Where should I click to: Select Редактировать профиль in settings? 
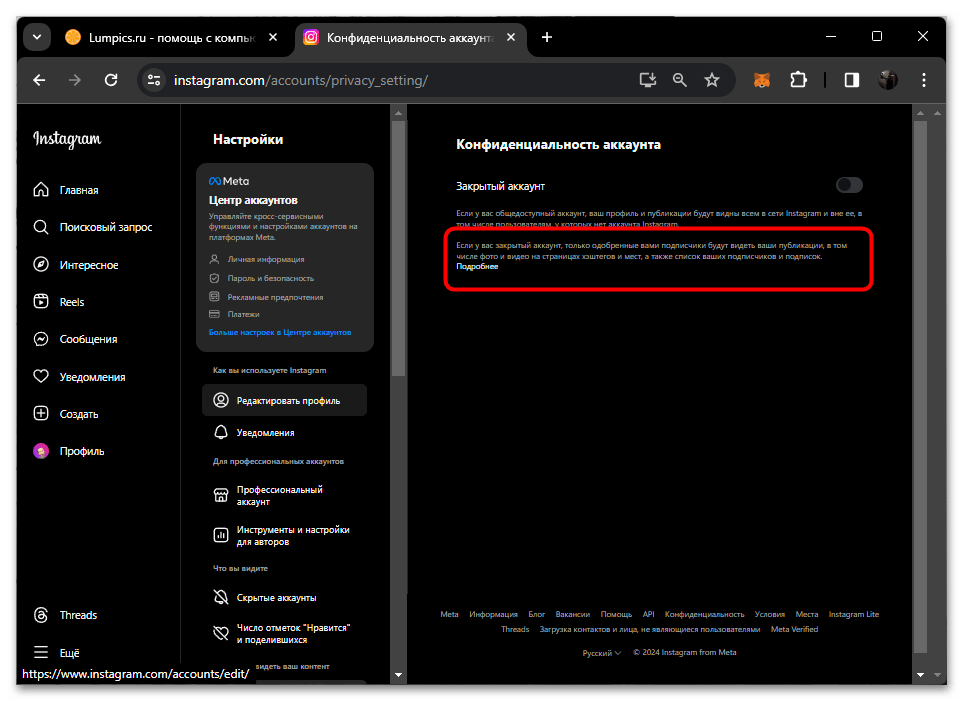tap(284, 401)
